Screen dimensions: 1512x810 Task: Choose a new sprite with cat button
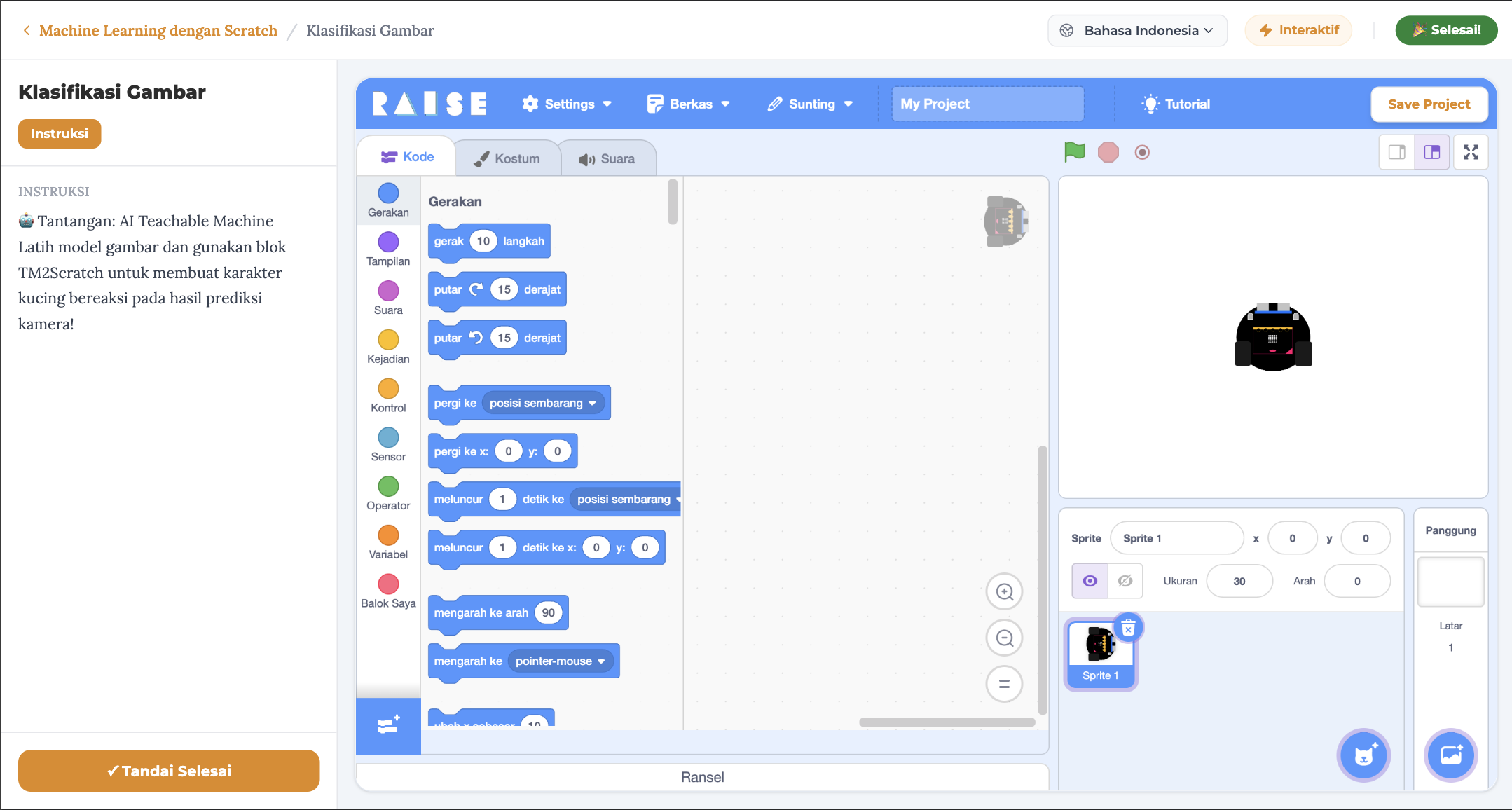click(1363, 755)
